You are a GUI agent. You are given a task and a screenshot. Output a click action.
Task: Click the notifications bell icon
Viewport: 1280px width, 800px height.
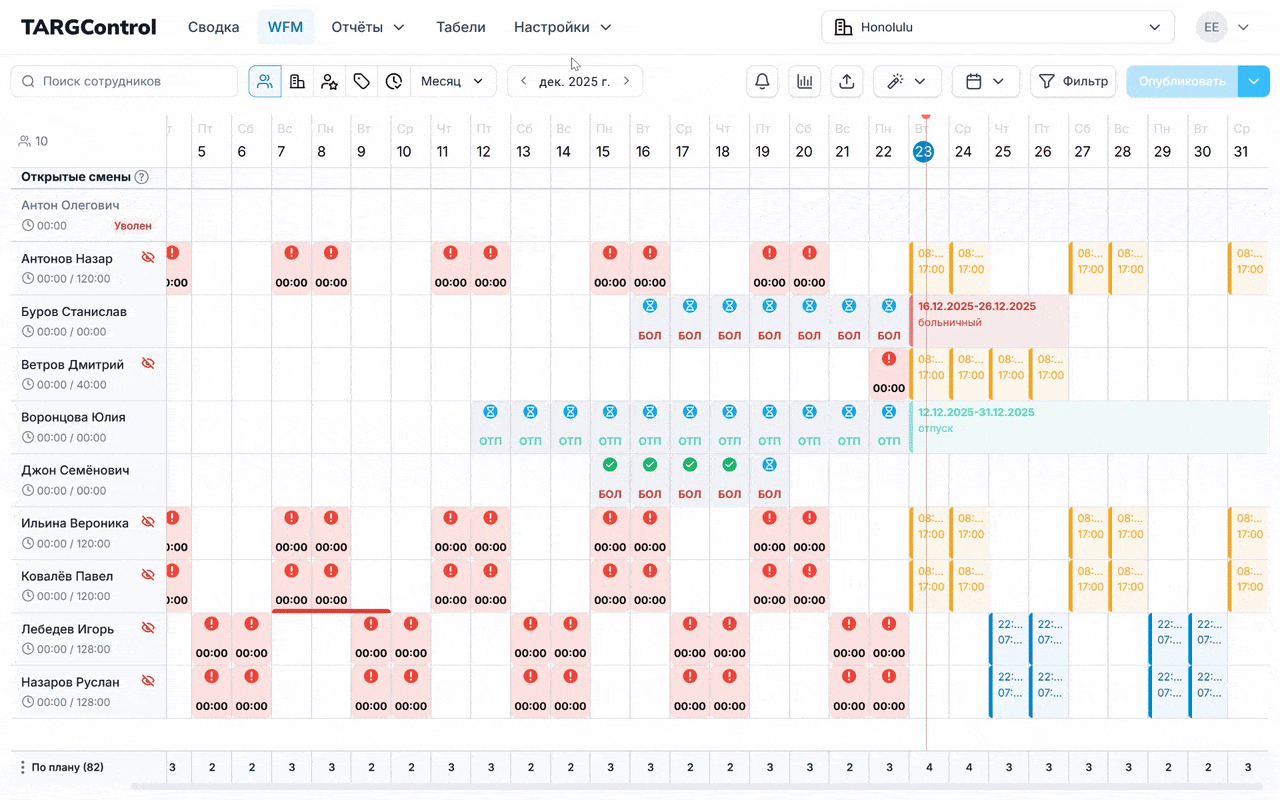point(762,82)
